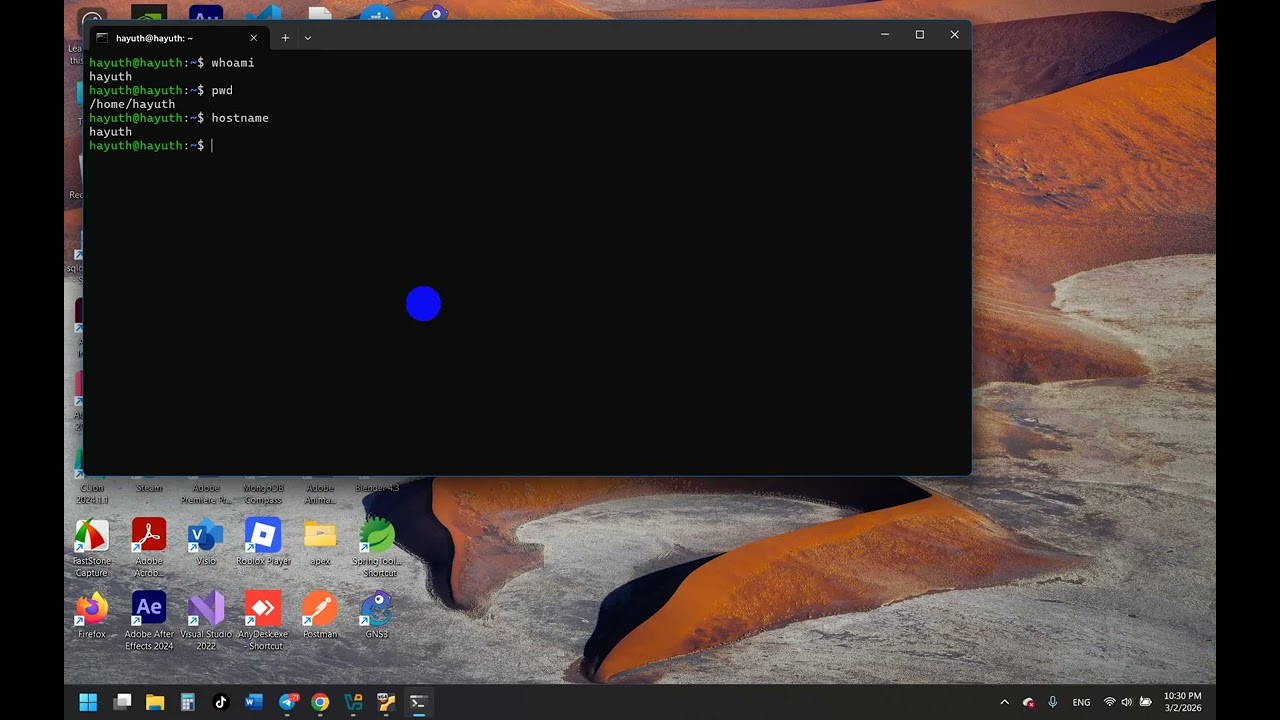The width and height of the screenshot is (1280, 720).
Task: Click the Steam desktop label
Action: pos(149,488)
